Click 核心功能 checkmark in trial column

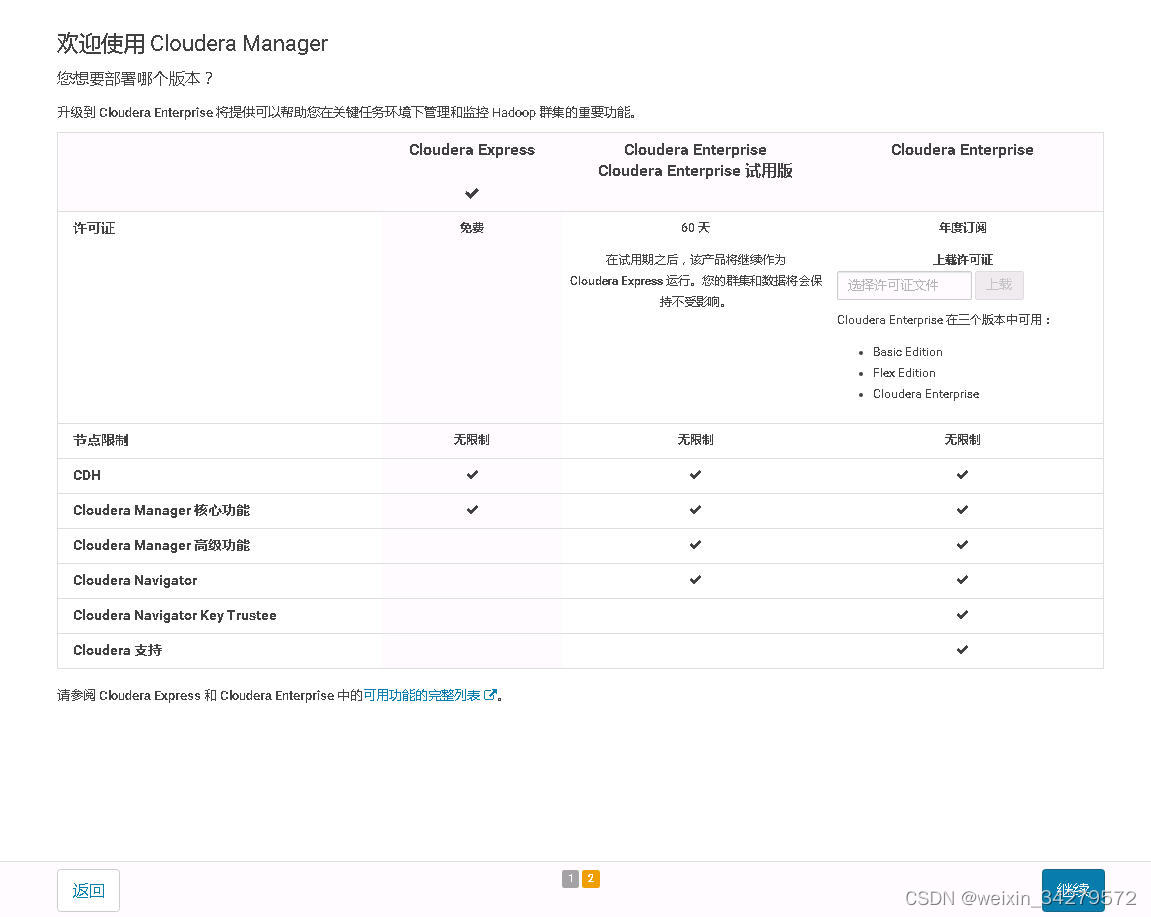[695, 510]
